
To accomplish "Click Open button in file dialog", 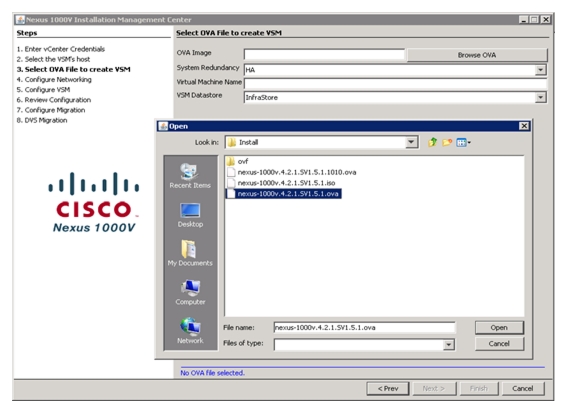I will [499, 327].
